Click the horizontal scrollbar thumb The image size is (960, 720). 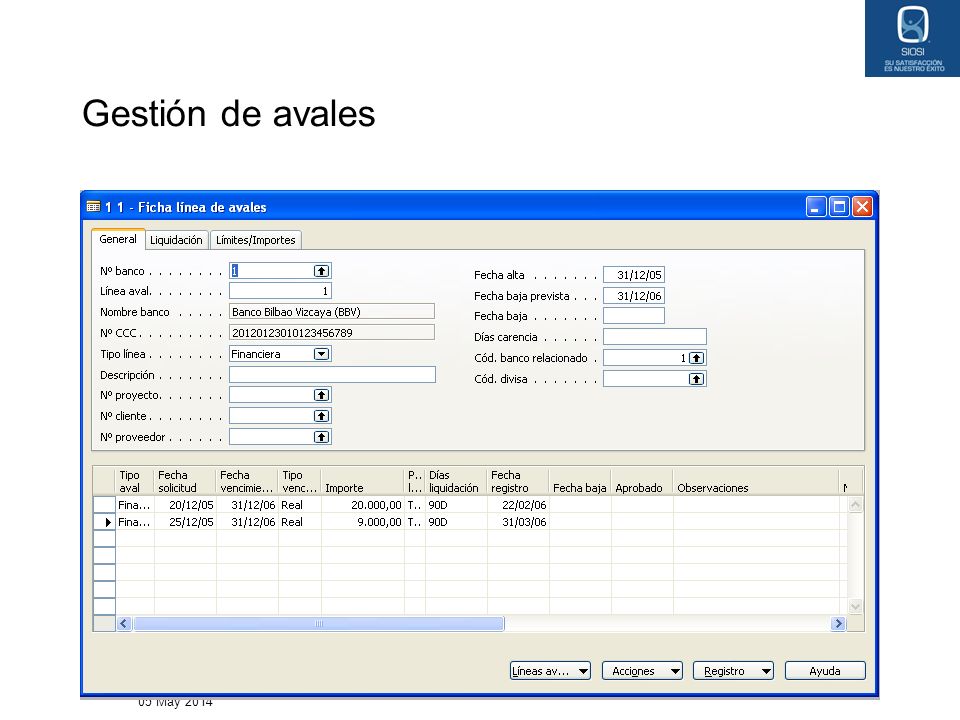(x=318, y=624)
